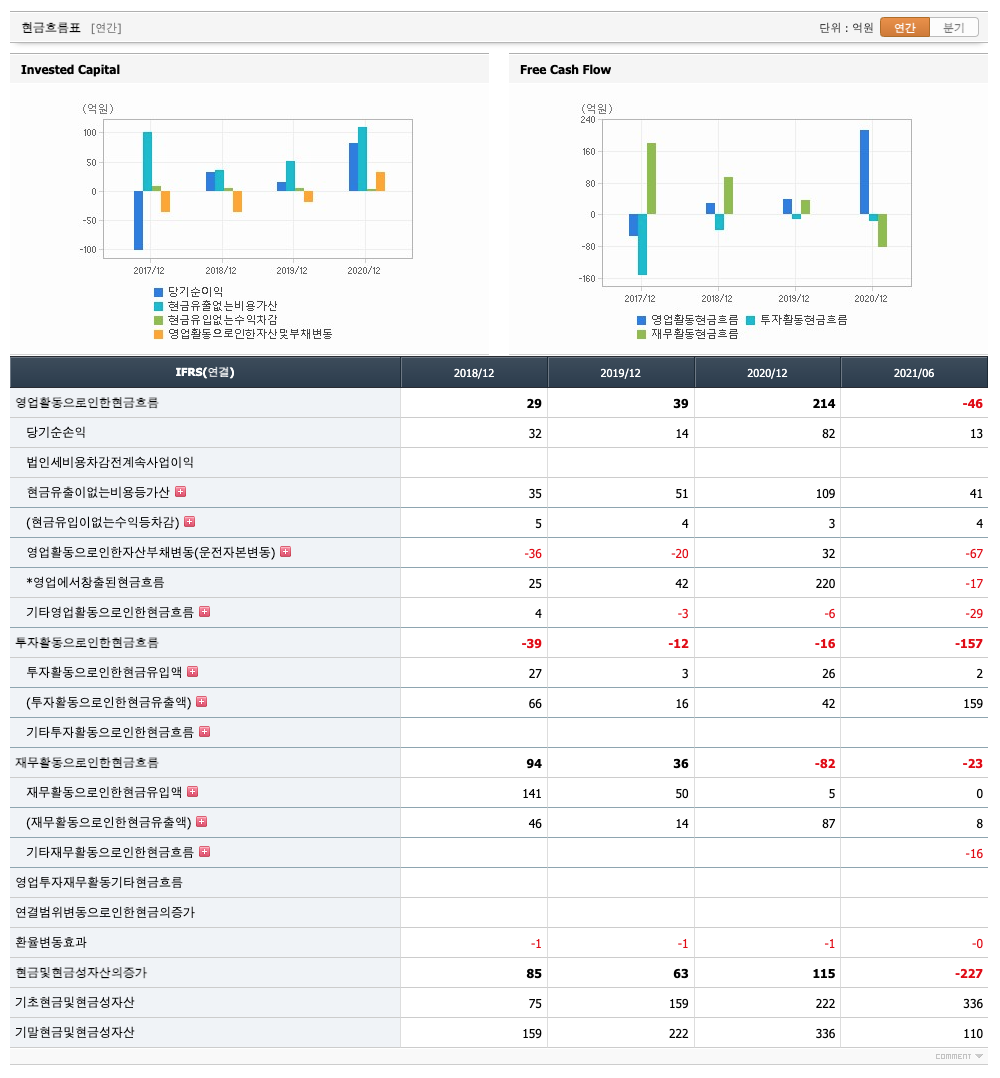
Task: Click the 2019/12 column header
Action: coord(621,373)
